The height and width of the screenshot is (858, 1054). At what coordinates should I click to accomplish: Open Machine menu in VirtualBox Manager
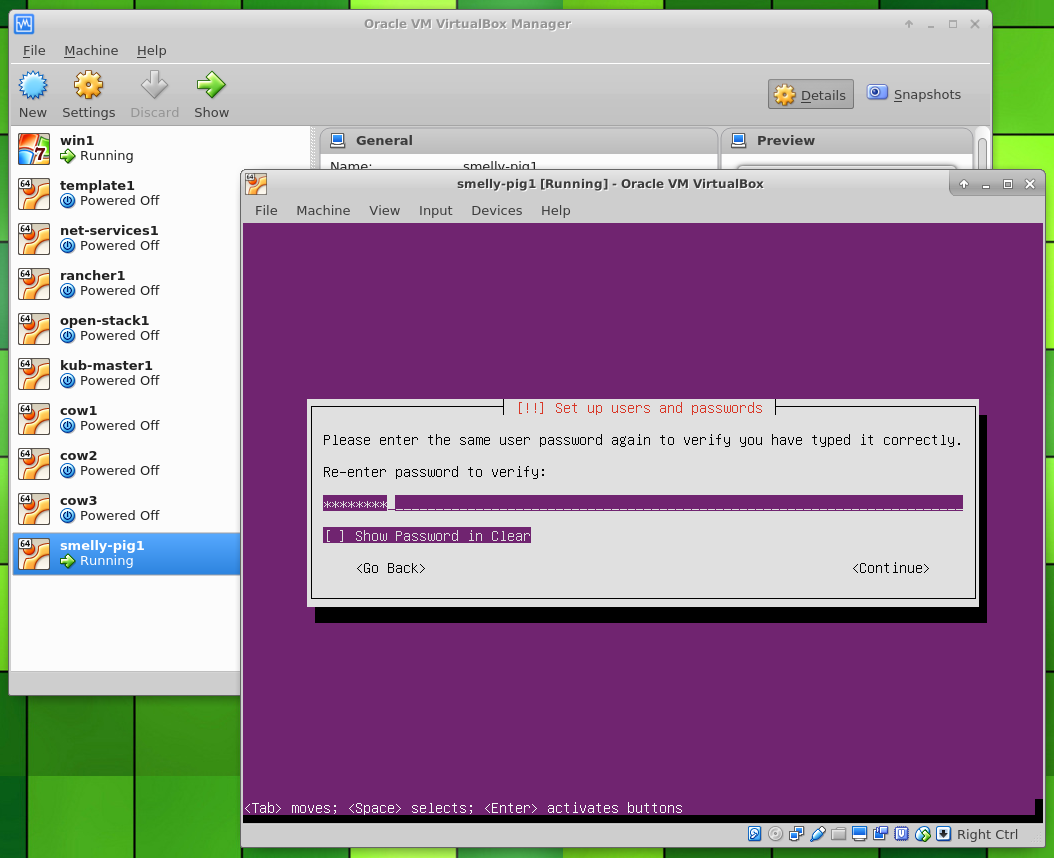(91, 50)
